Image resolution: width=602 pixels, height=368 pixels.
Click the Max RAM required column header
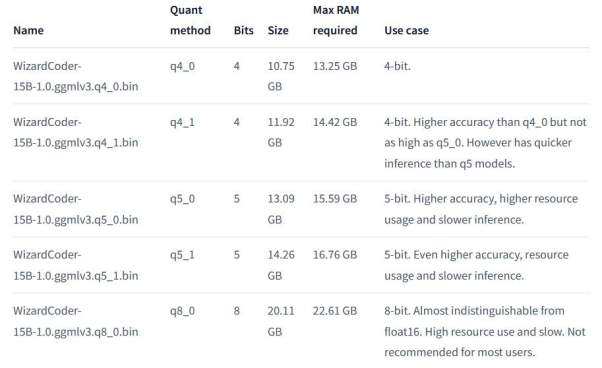[336, 20]
